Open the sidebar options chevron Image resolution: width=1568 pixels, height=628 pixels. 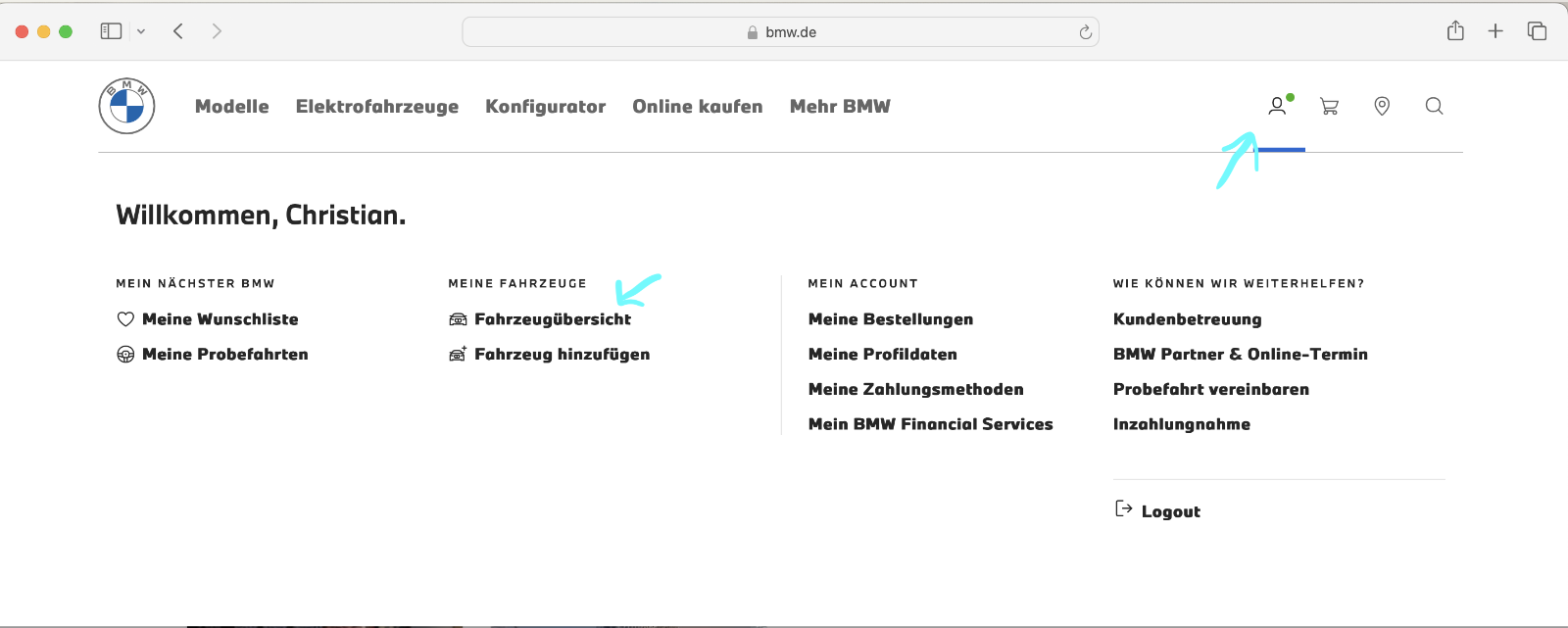coord(140,30)
